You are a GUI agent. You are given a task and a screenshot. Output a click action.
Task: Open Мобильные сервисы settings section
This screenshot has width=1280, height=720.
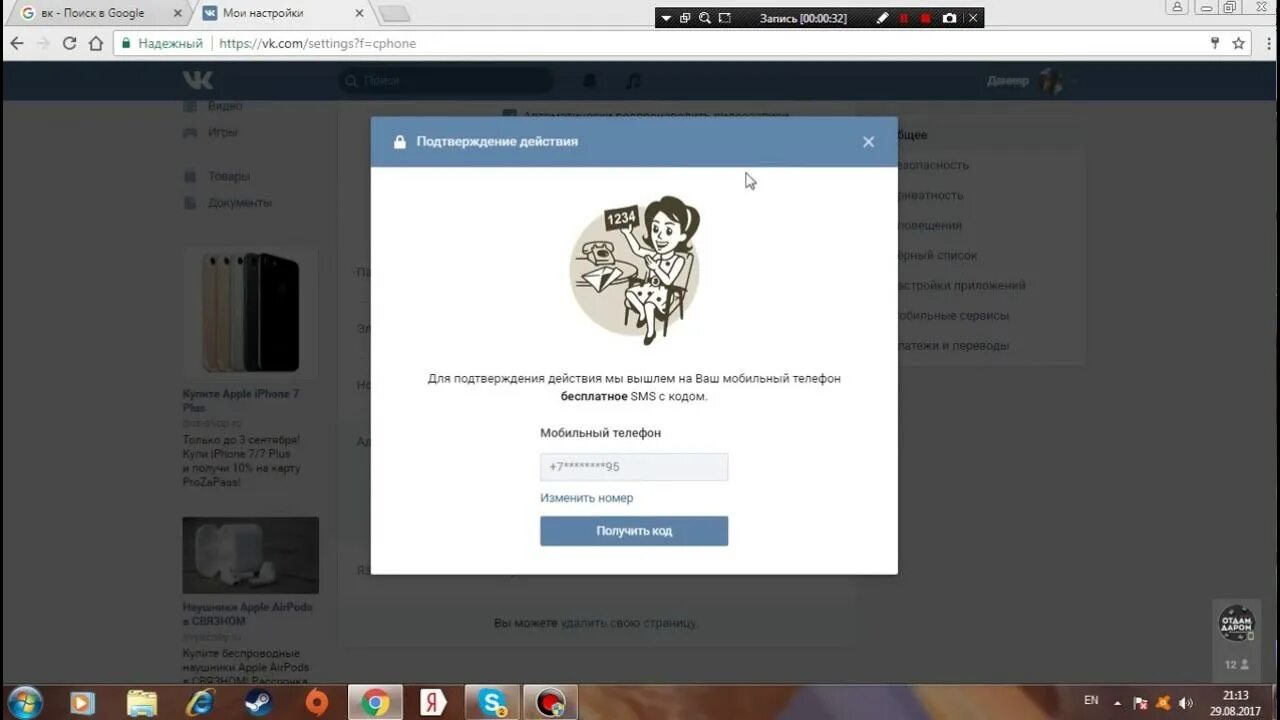[952, 315]
